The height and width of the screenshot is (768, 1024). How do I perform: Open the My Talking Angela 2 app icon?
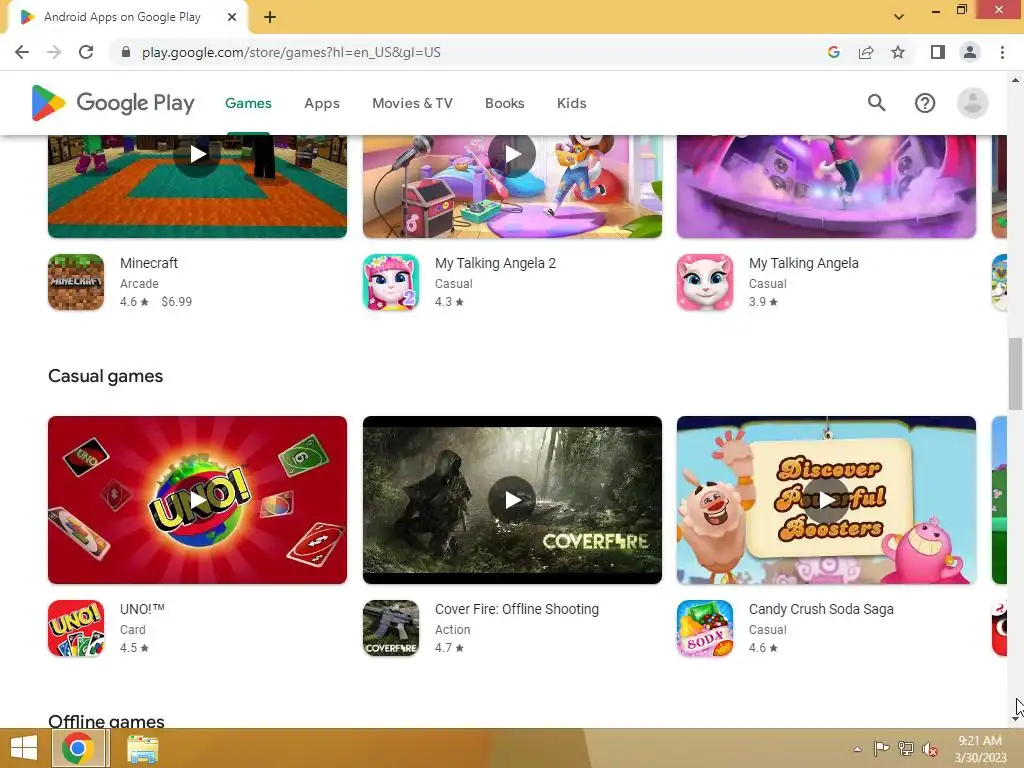click(391, 282)
